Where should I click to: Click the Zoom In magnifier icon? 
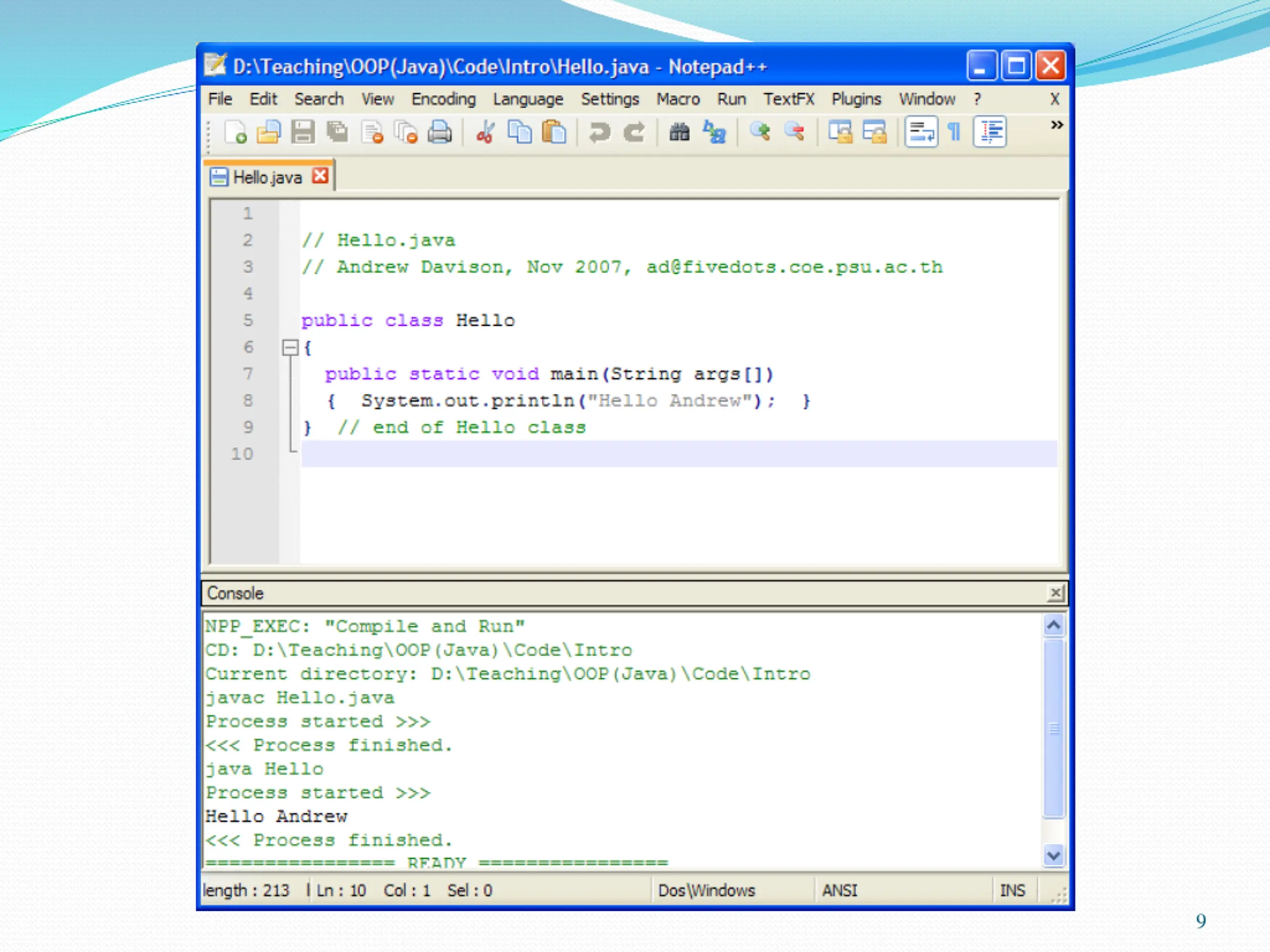pyautogui.click(x=760, y=132)
